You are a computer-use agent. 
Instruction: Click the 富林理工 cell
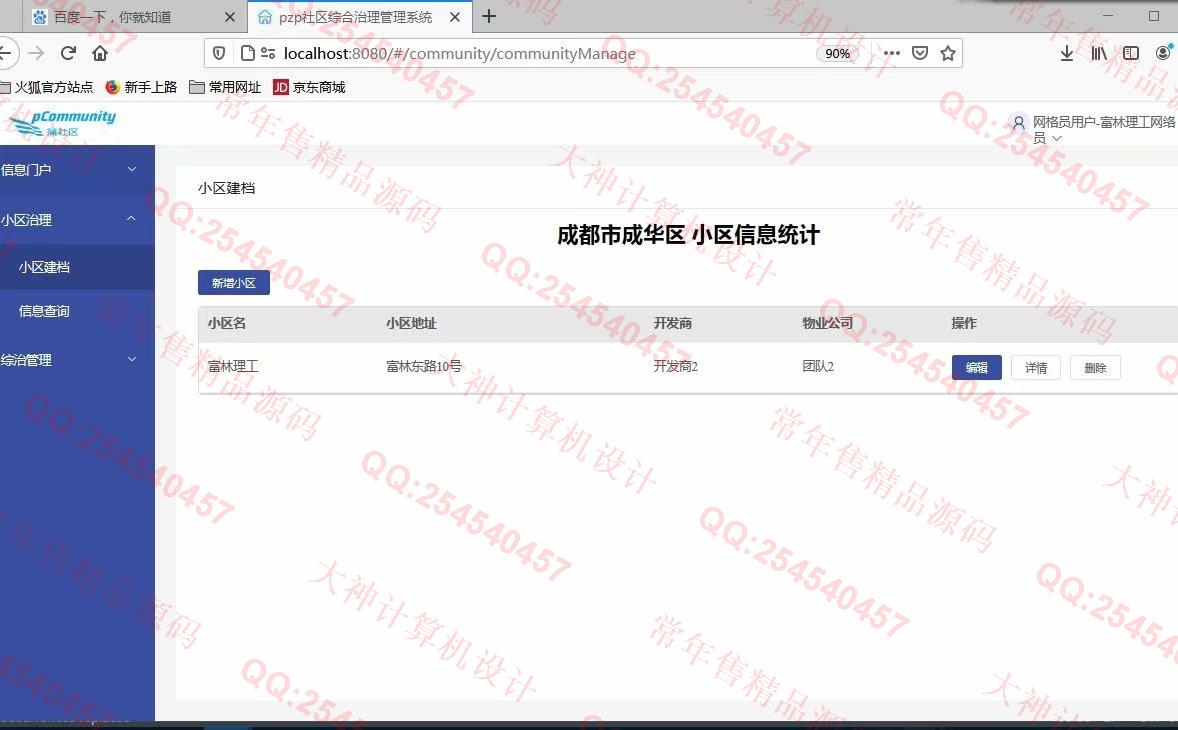[234, 367]
